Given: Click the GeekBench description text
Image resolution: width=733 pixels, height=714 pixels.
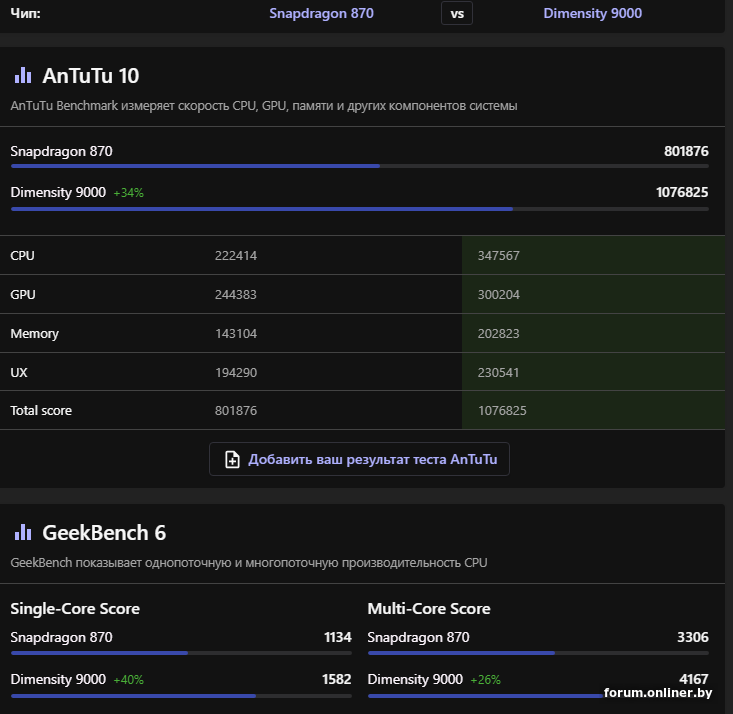Looking at the screenshot, I should (x=249, y=563).
